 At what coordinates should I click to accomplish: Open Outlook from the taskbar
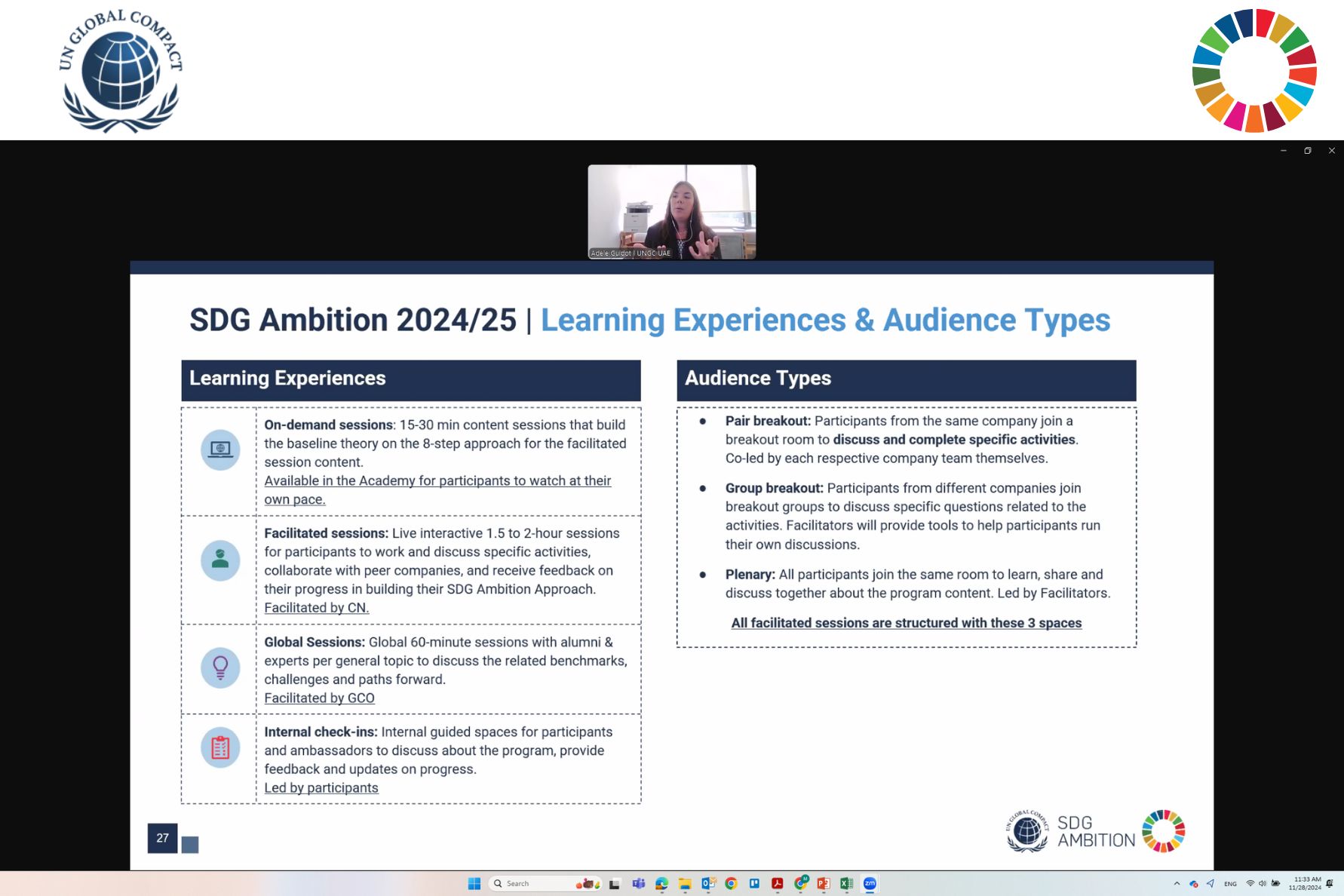tap(708, 883)
